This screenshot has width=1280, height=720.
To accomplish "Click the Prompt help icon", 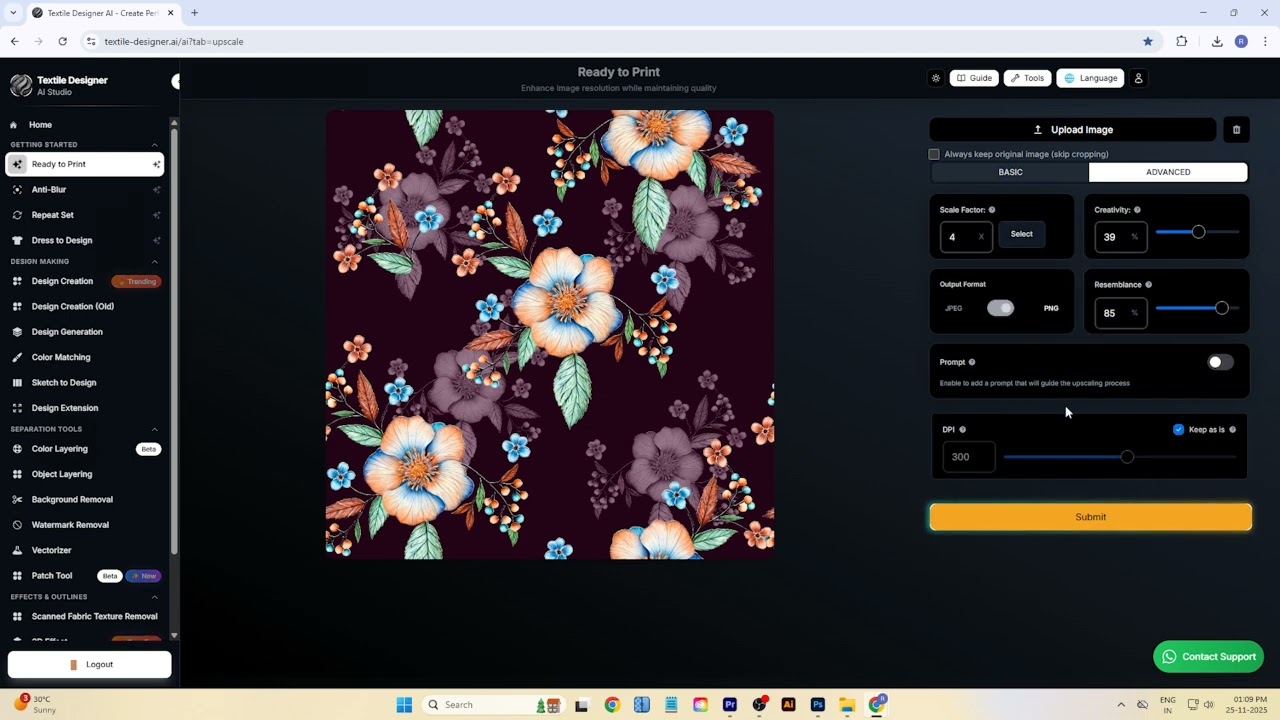I will (x=972, y=362).
